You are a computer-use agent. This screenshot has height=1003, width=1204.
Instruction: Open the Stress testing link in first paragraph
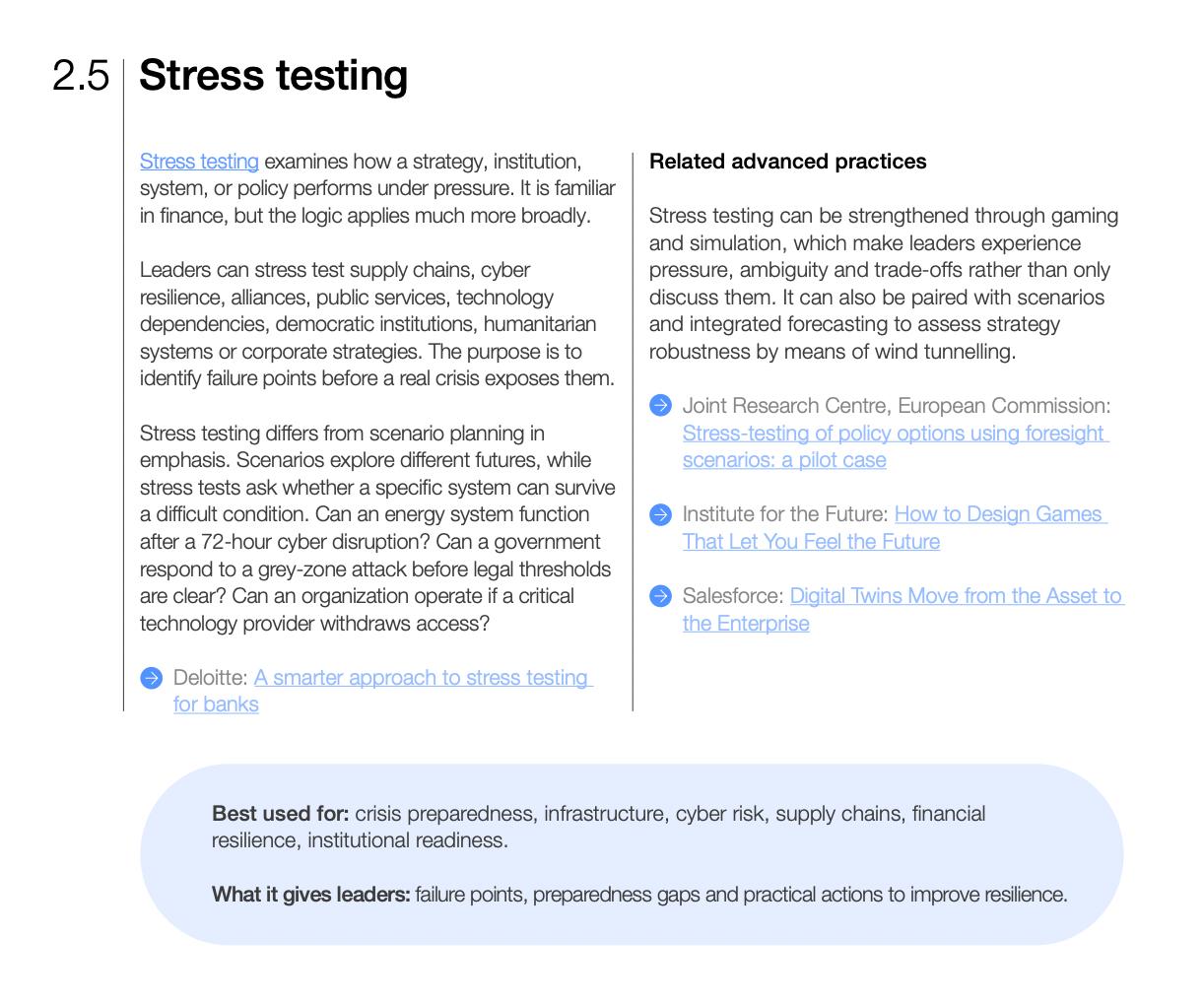click(x=199, y=161)
